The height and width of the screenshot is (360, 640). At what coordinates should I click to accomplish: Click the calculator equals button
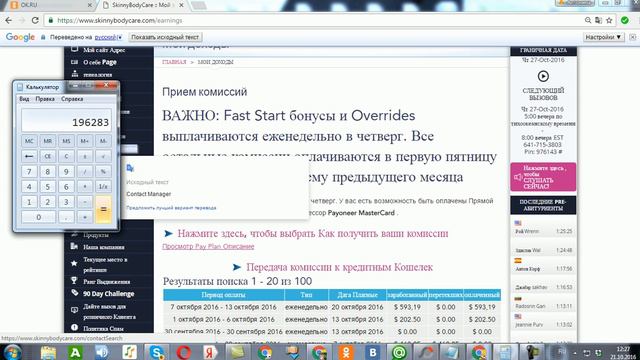[x=103, y=209]
